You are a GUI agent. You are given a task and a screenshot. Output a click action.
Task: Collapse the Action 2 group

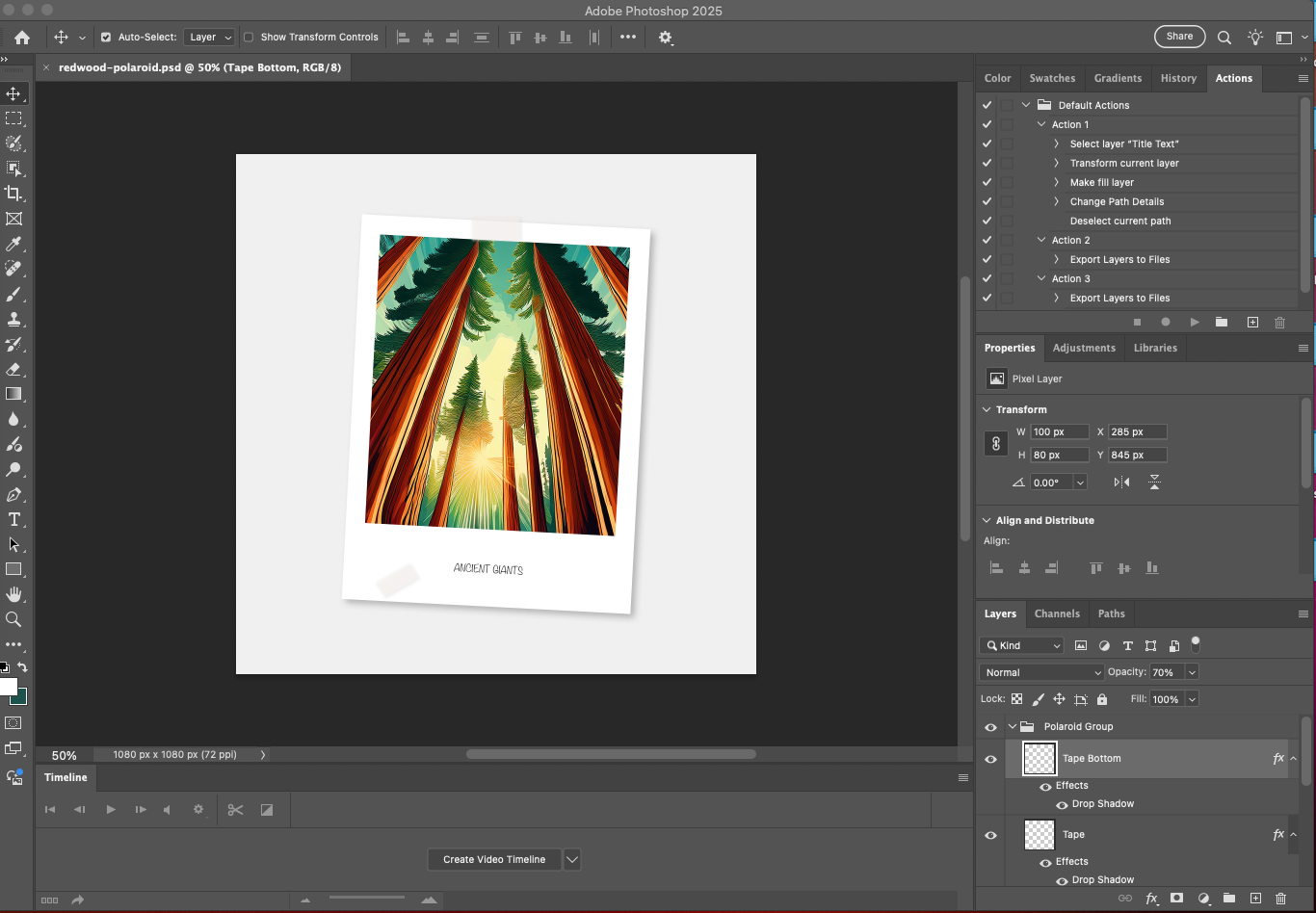coord(1041,240)
